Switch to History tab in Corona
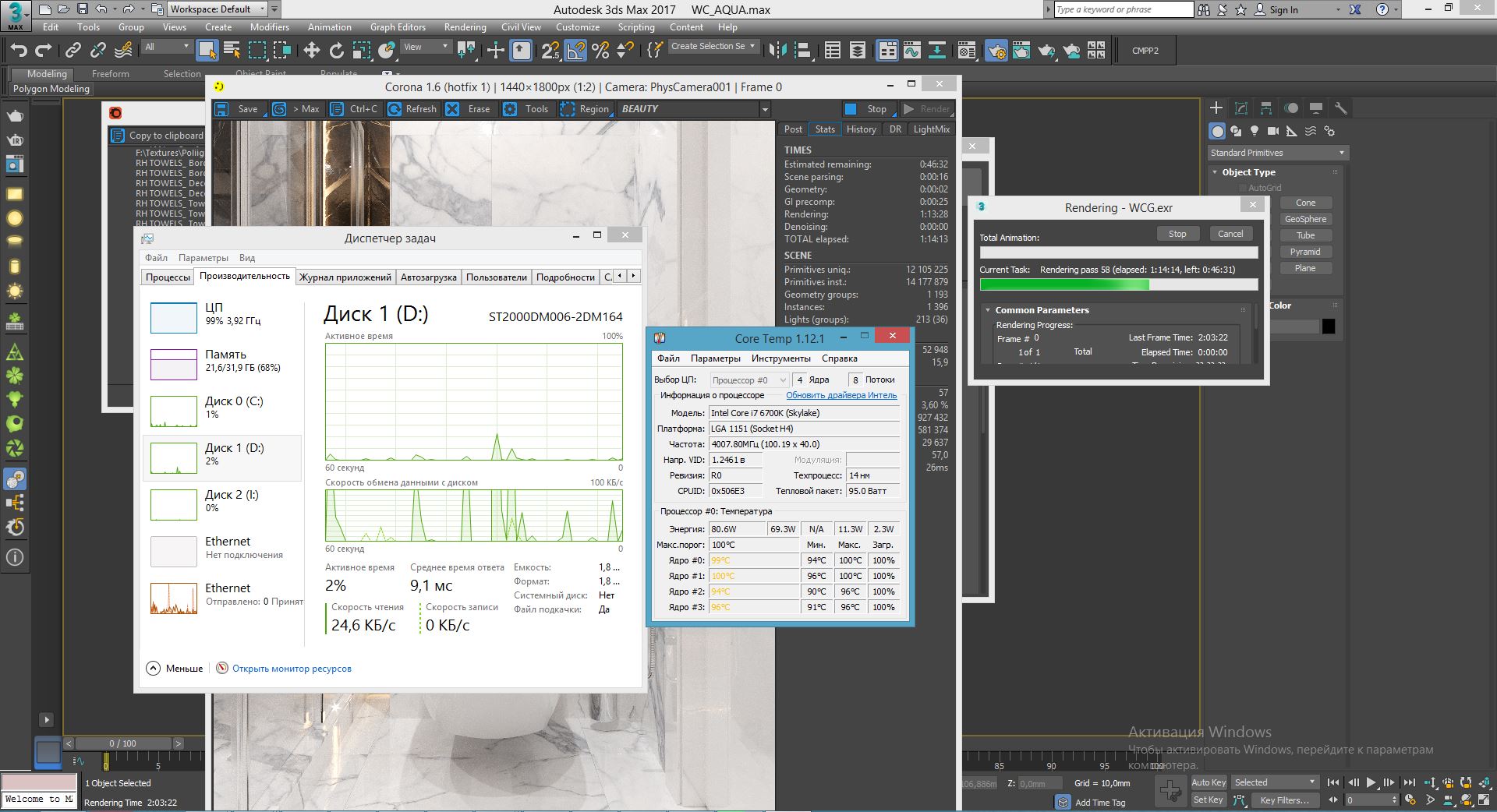 [861, 129]
